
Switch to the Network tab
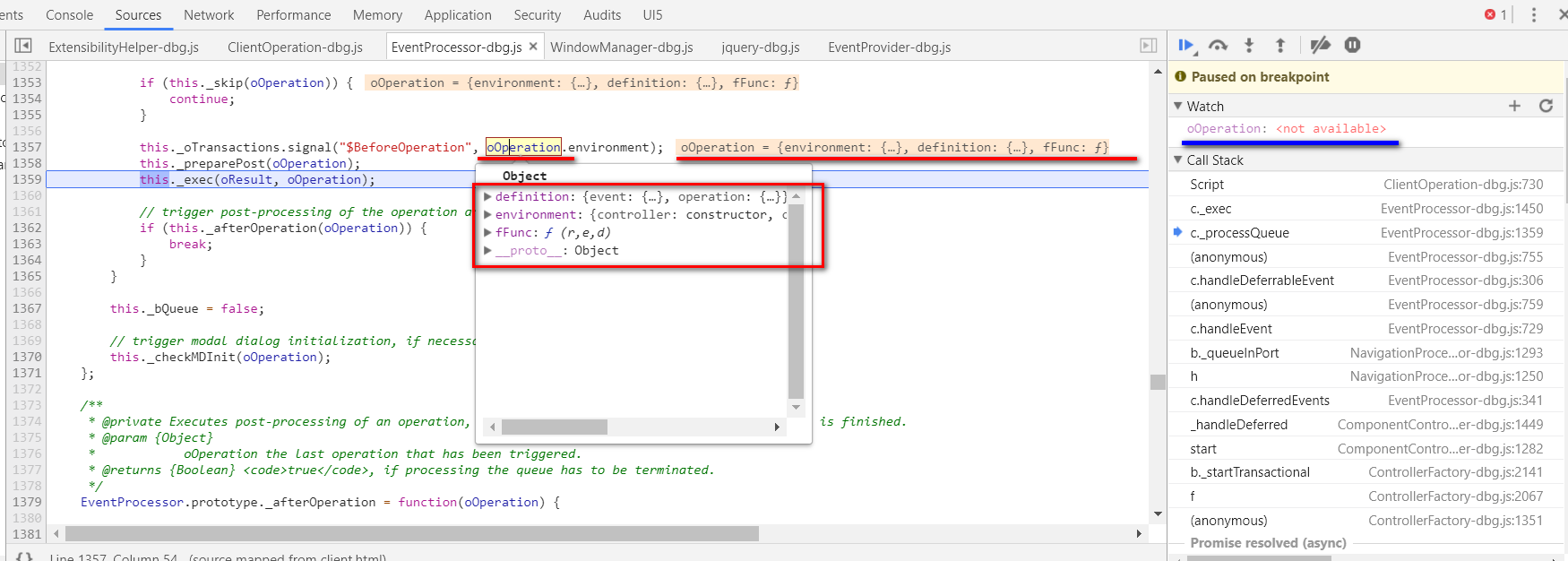209,15
